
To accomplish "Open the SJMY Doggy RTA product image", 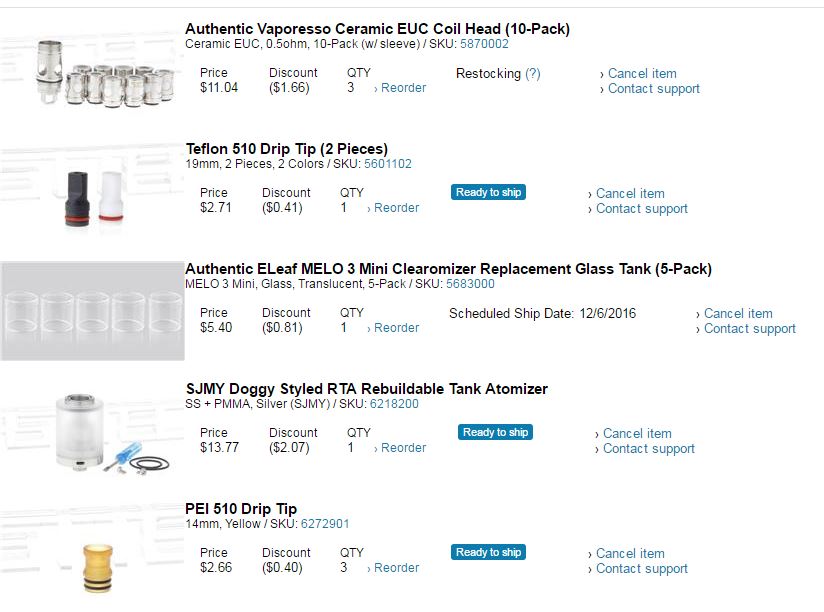I will pyautogui.click(x=92, y=432).
